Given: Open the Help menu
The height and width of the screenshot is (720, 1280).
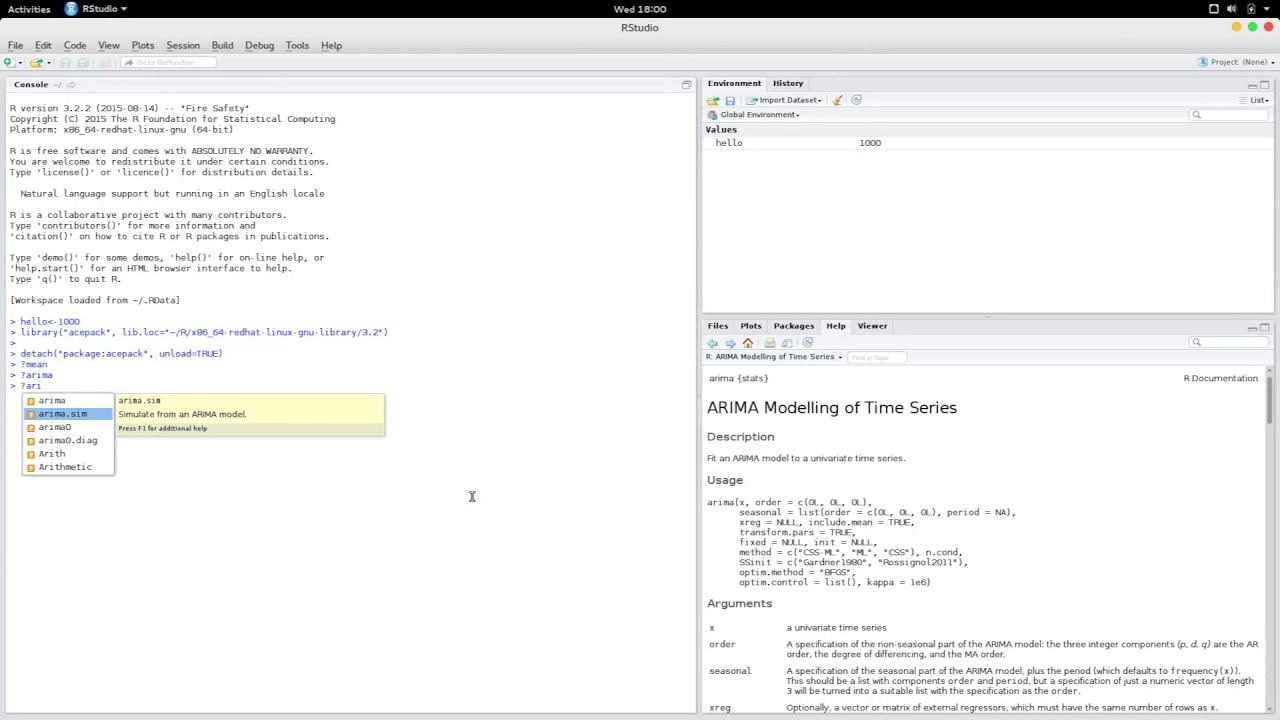Looking at the screenshot, I should click(x=331, y=45).
